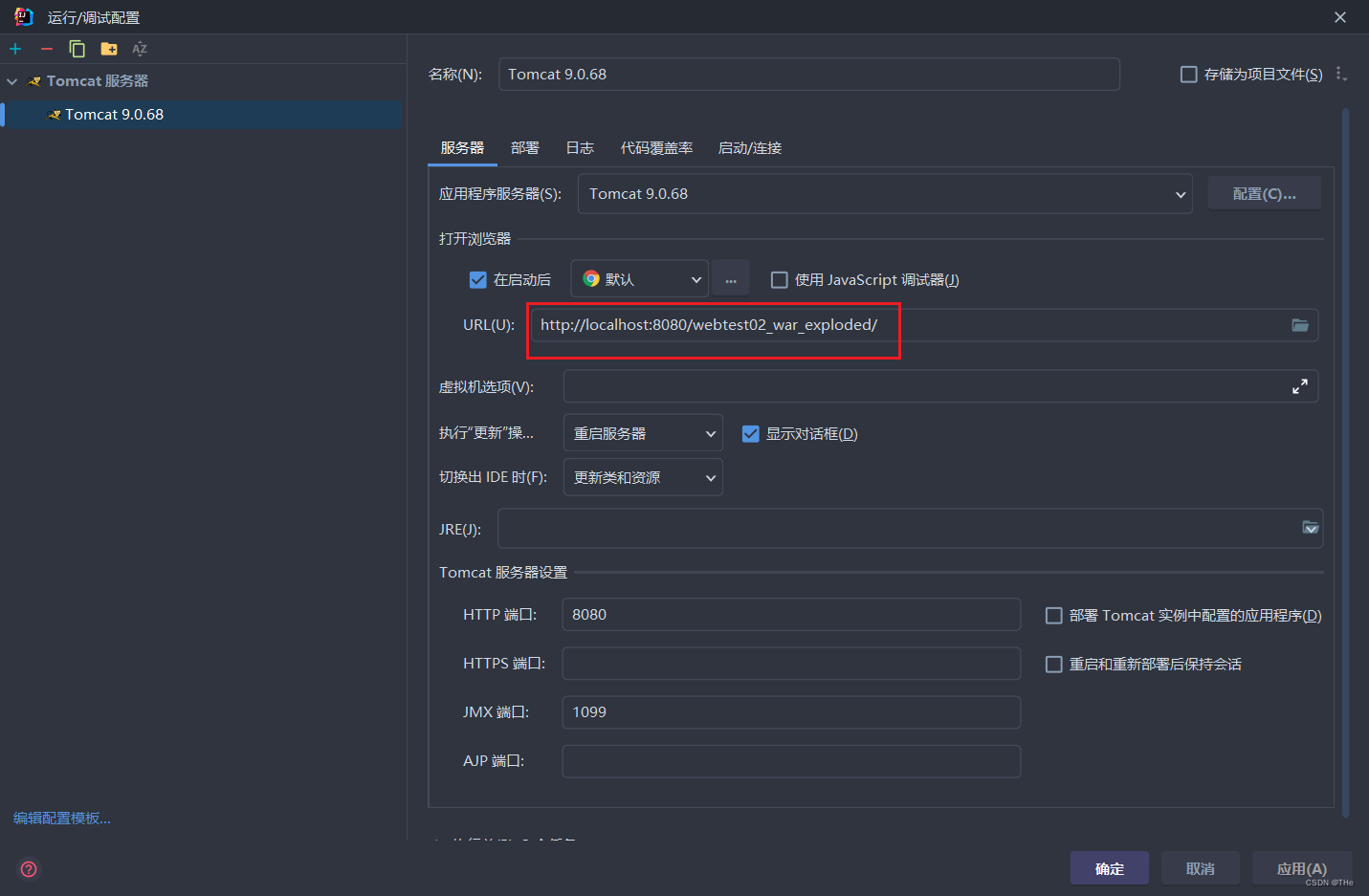Click the Configure (配置) button

point(1264,194)
